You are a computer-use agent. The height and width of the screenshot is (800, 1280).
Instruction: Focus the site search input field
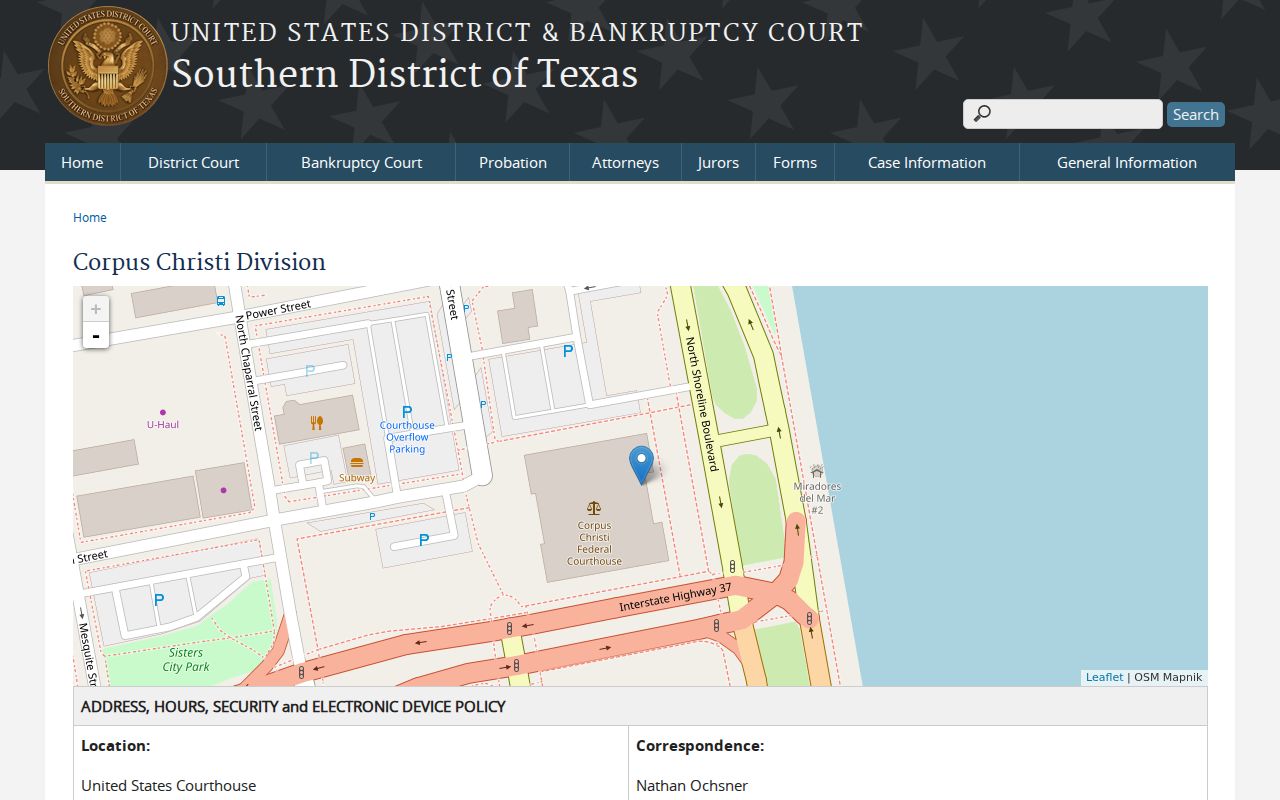click(1063, 114)
